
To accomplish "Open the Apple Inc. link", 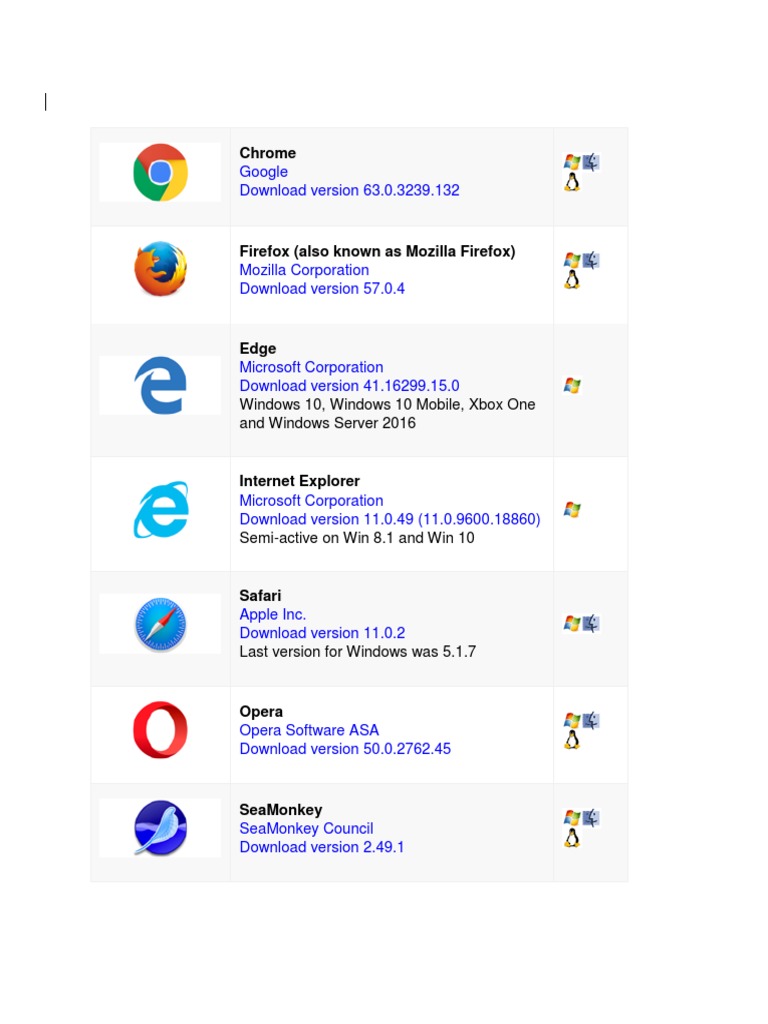I will point(272,615).
